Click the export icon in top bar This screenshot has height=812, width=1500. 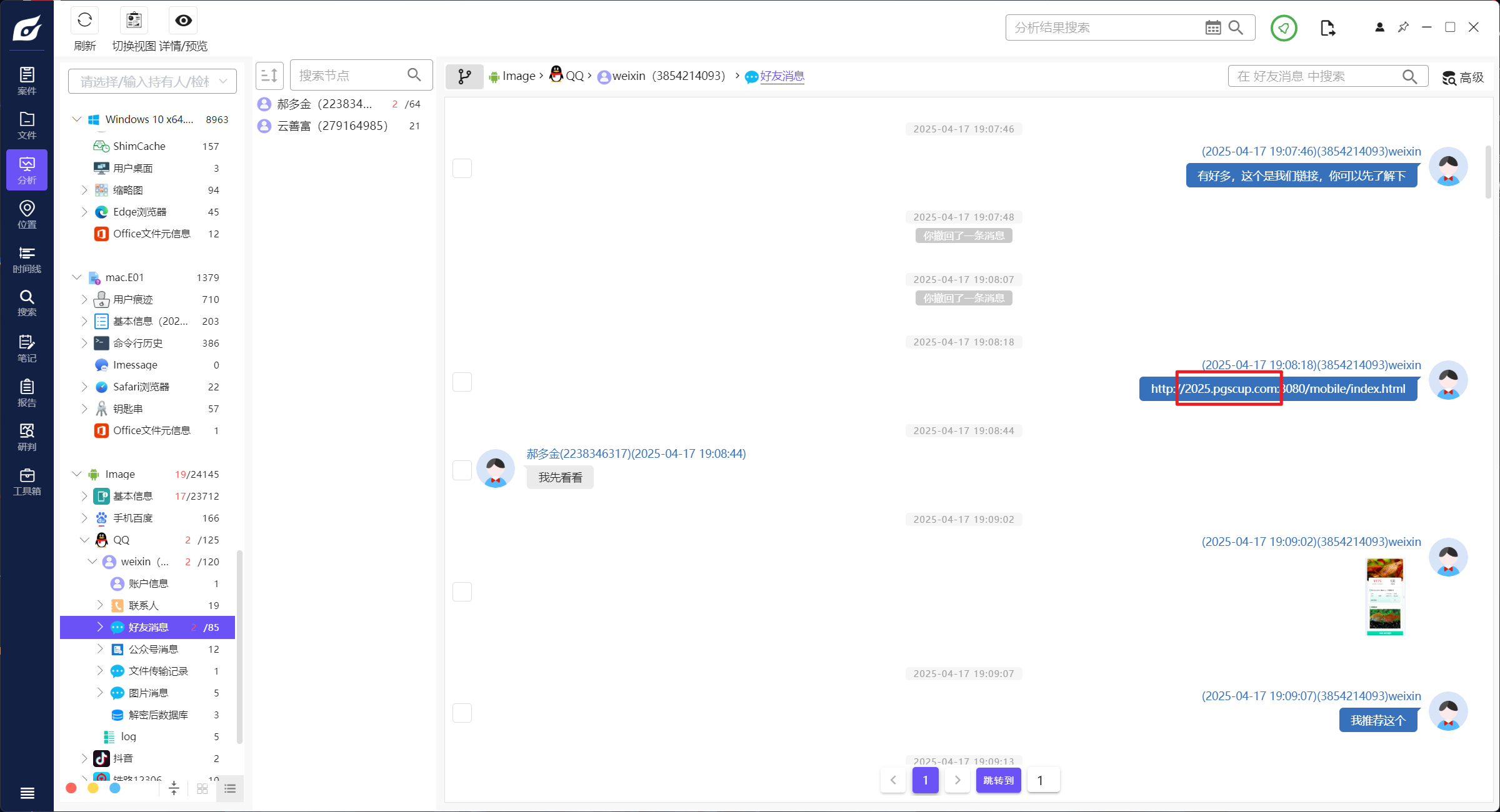point(1327,28)
